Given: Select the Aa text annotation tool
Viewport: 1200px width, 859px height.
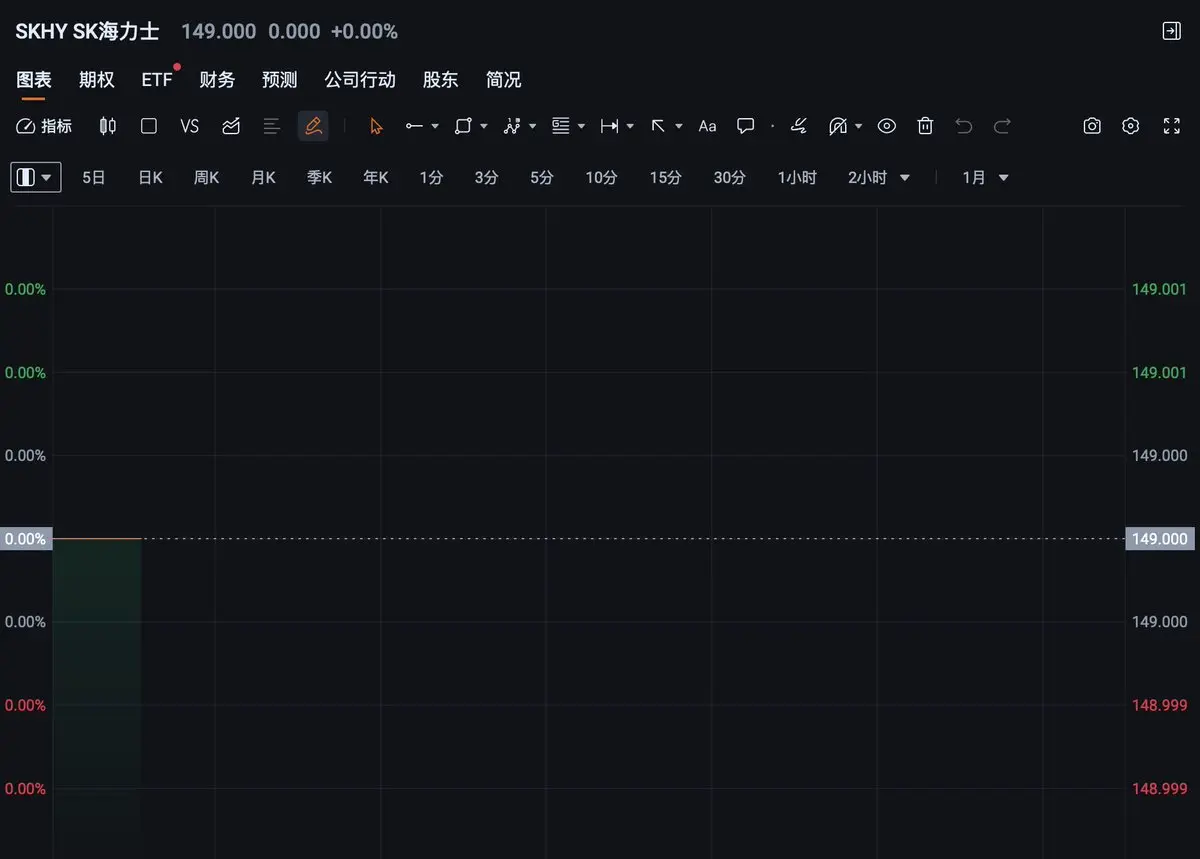Looking at the screenshot, I should [708, 126].
